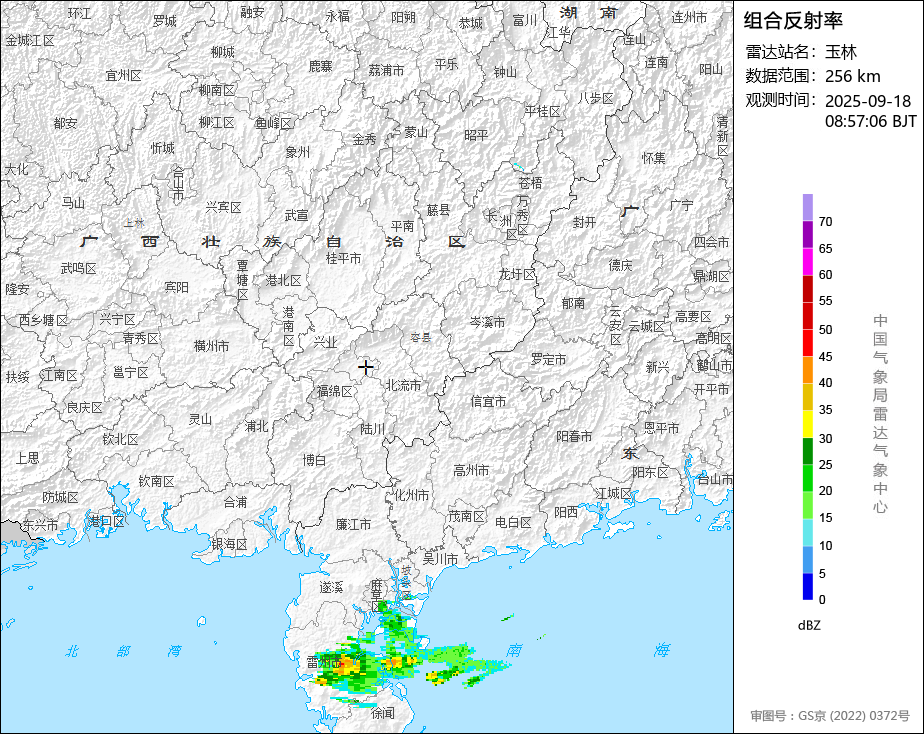The image size is (924, 734).
Task: Click the 雷州市 label on the map
Action: click(x=324, y=663)
